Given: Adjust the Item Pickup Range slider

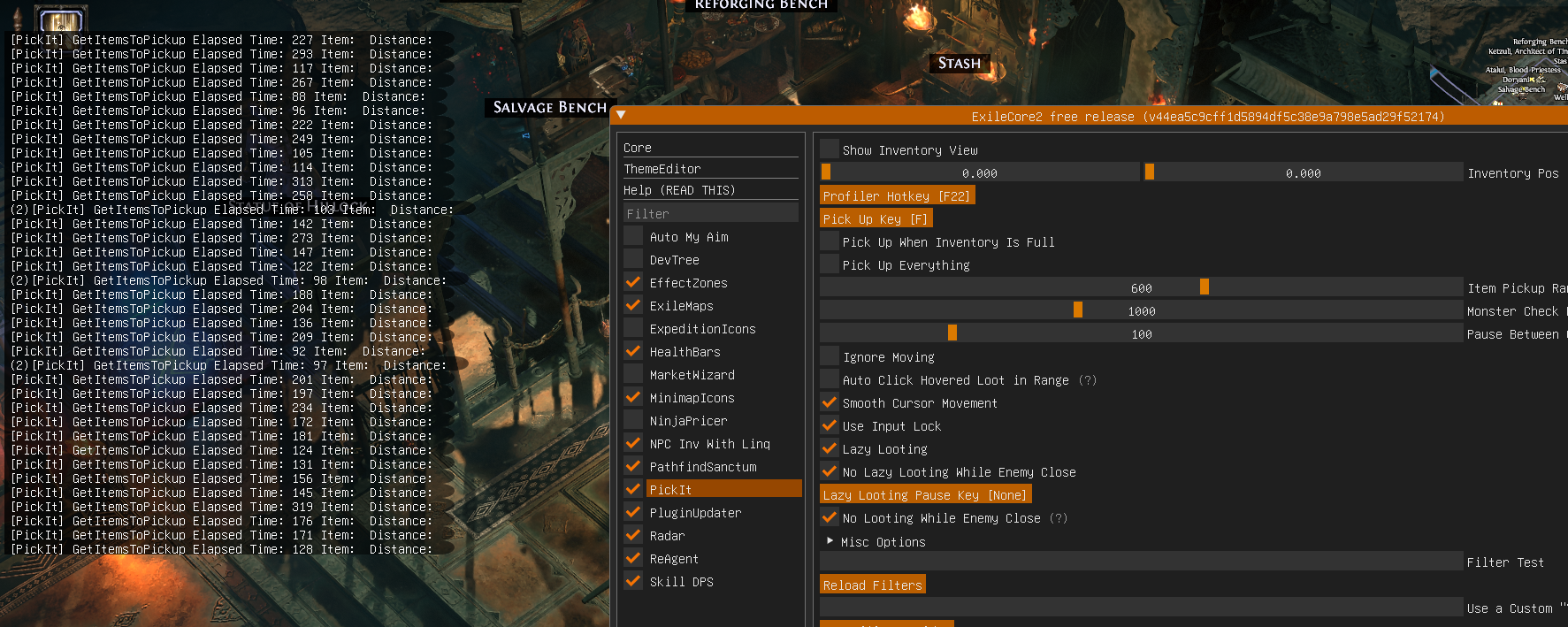Looking at the screenshot, I should point(1141,287).
